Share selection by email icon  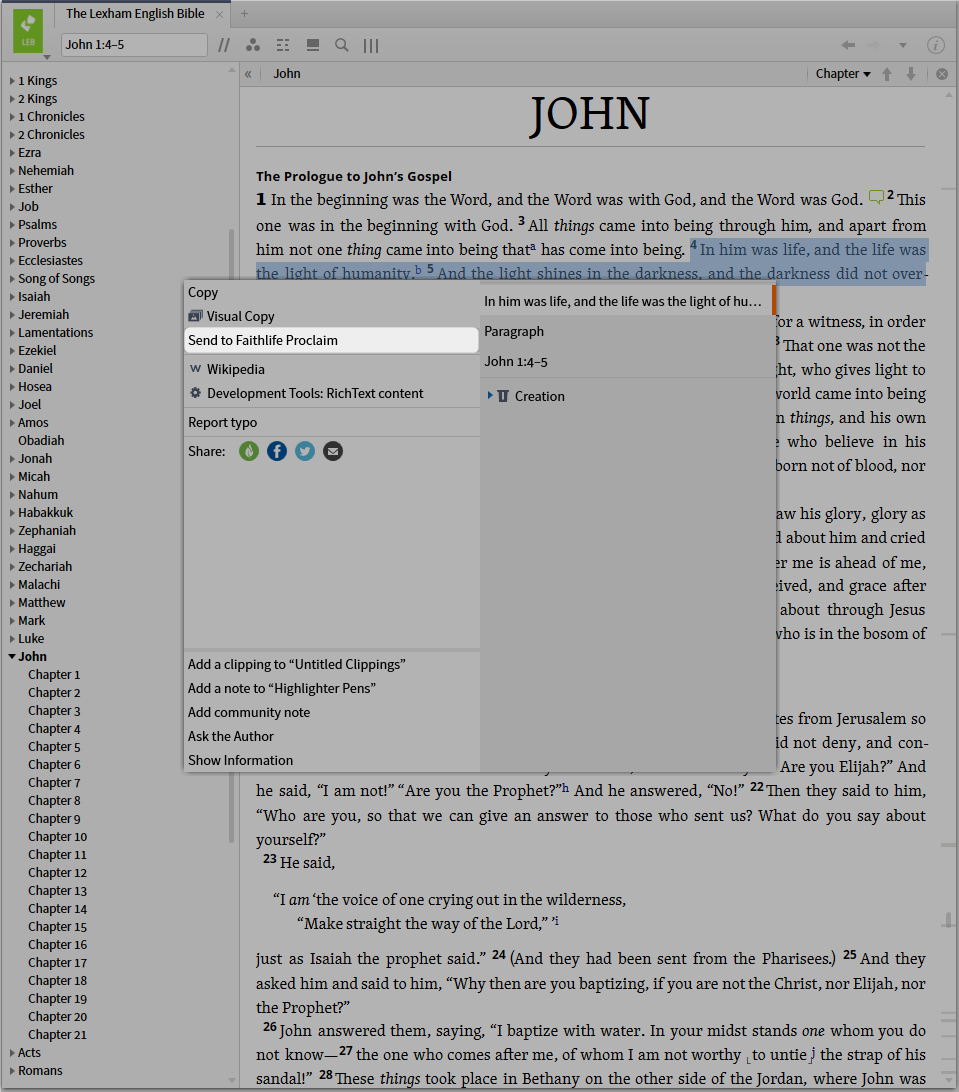tap(333, 451)
